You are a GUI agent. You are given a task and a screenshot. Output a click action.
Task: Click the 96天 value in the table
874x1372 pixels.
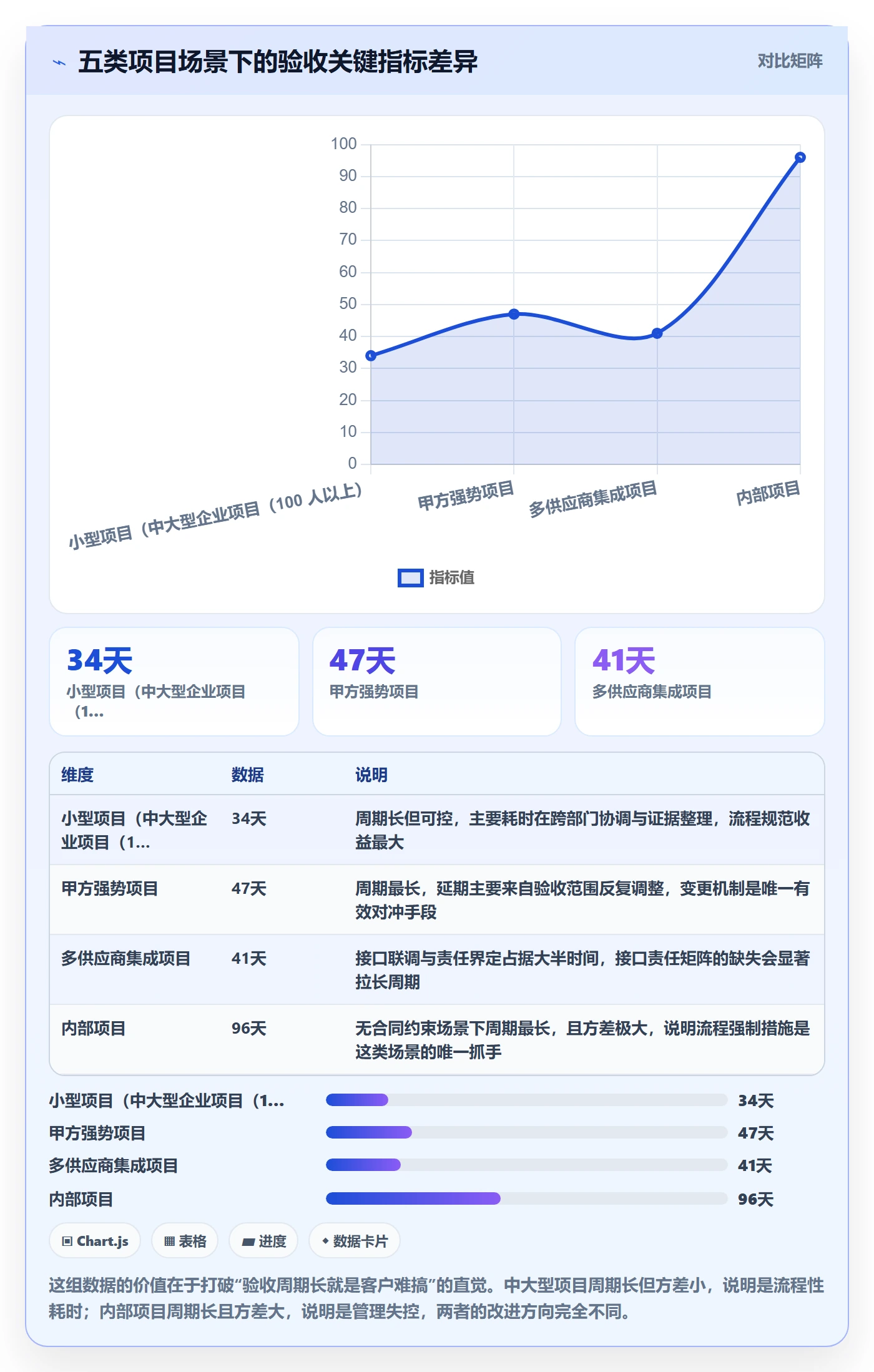249,1028
